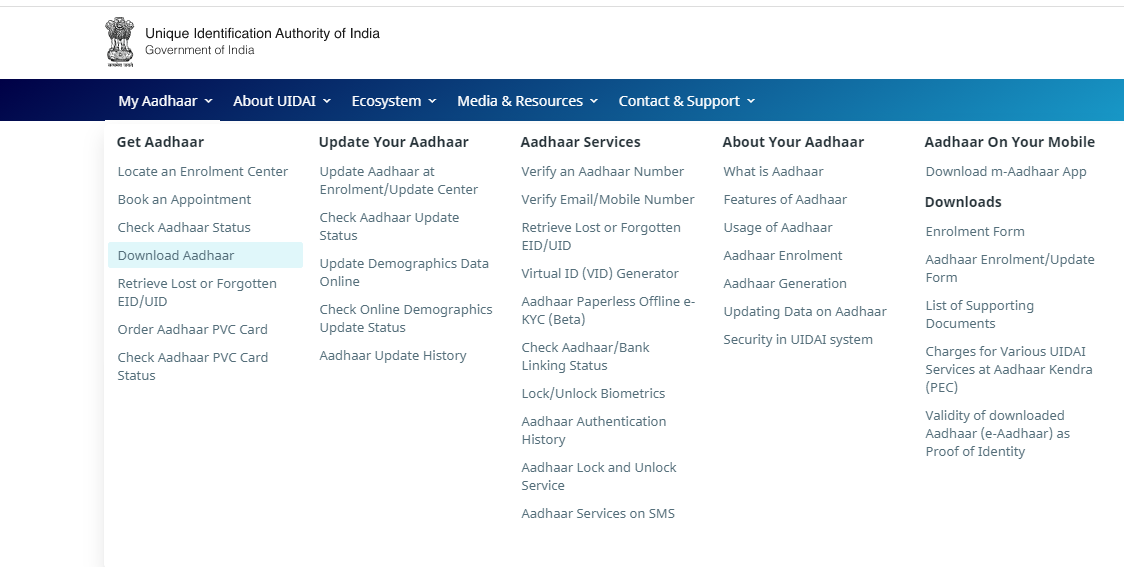Select Aadhaar Paperless Offline e-KYC (Beta)
This screenshot has height=567, width=1124.
pos(608,310)
